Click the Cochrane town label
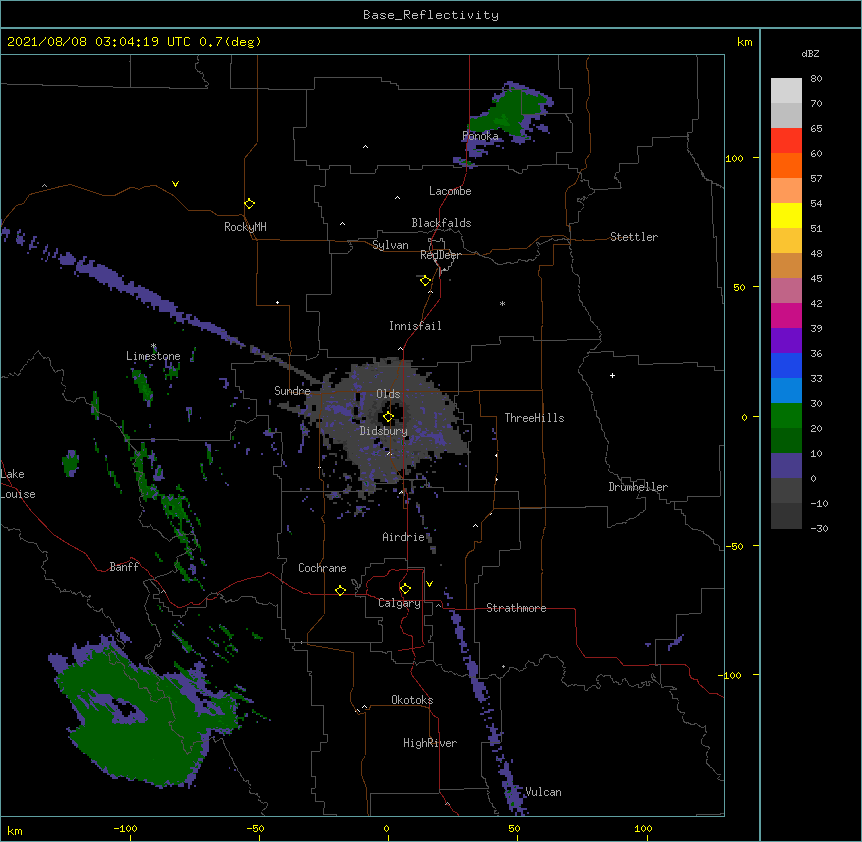Image resolution: width=862 pixels, height=842 pixels. point(322,568)
